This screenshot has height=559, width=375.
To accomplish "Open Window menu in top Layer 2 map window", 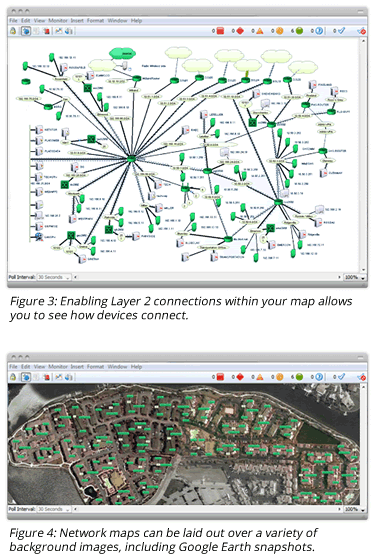I will tap(117, 21).
